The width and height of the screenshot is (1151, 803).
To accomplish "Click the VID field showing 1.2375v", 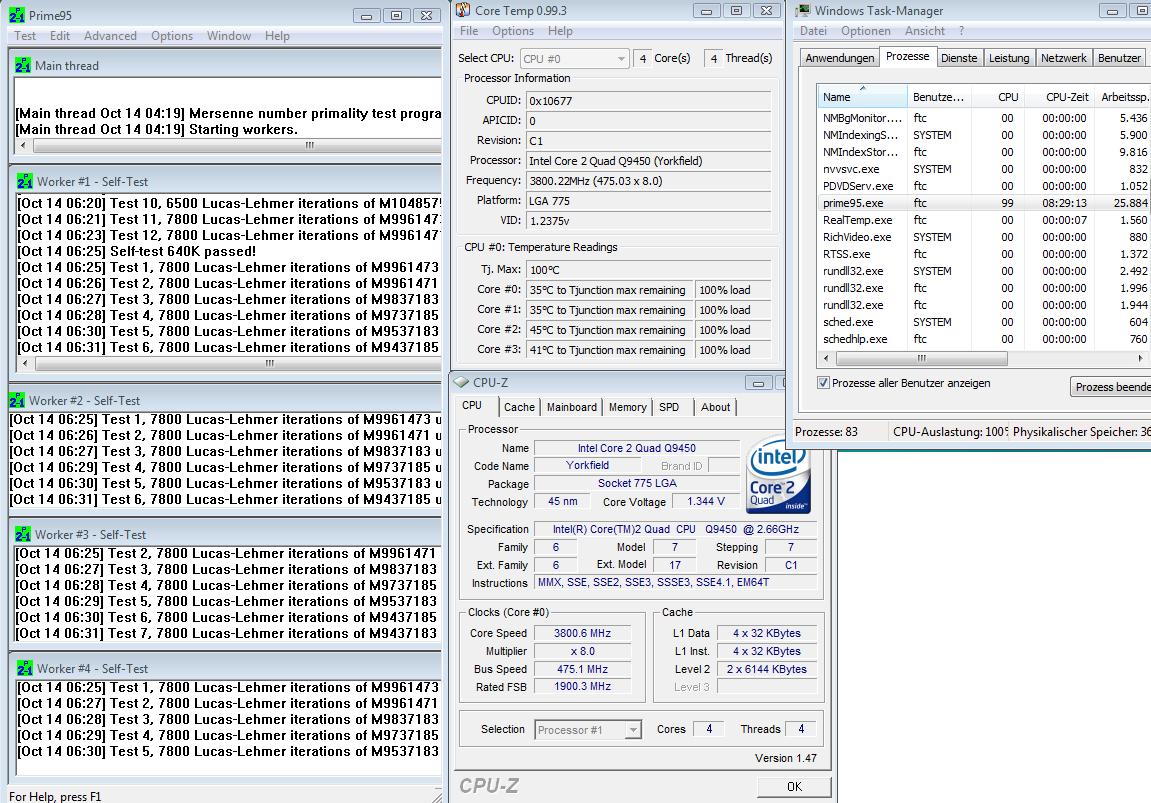I will pos(649,220).
